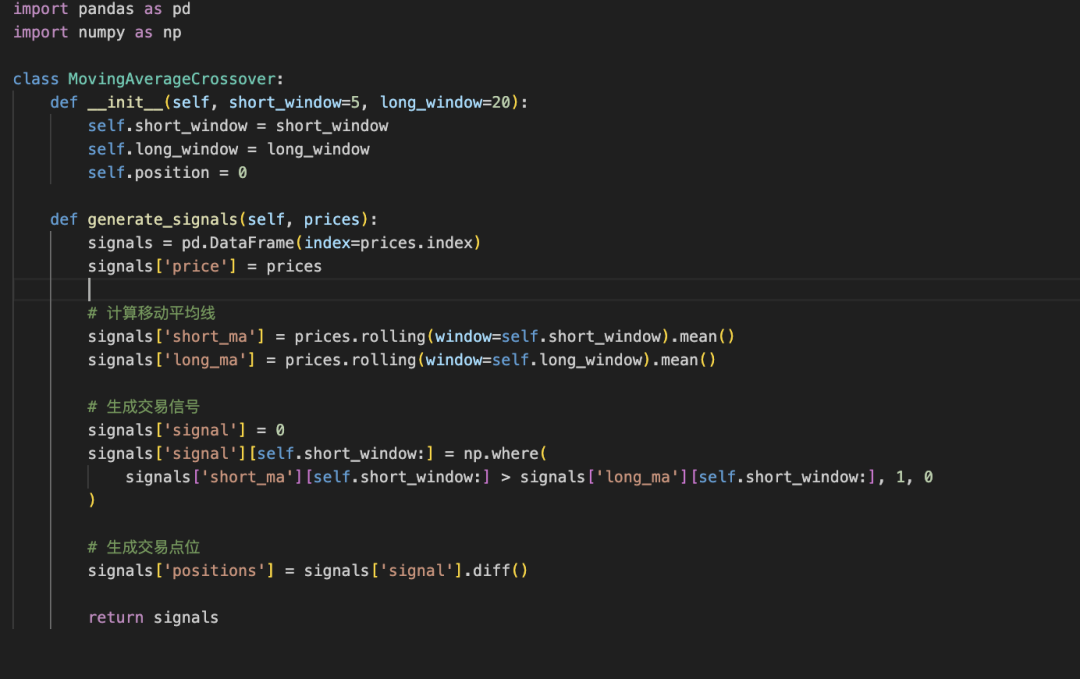Click 'return signals' statement
The height and width of the screenshot is (679, 1080).
click(153, 618)
